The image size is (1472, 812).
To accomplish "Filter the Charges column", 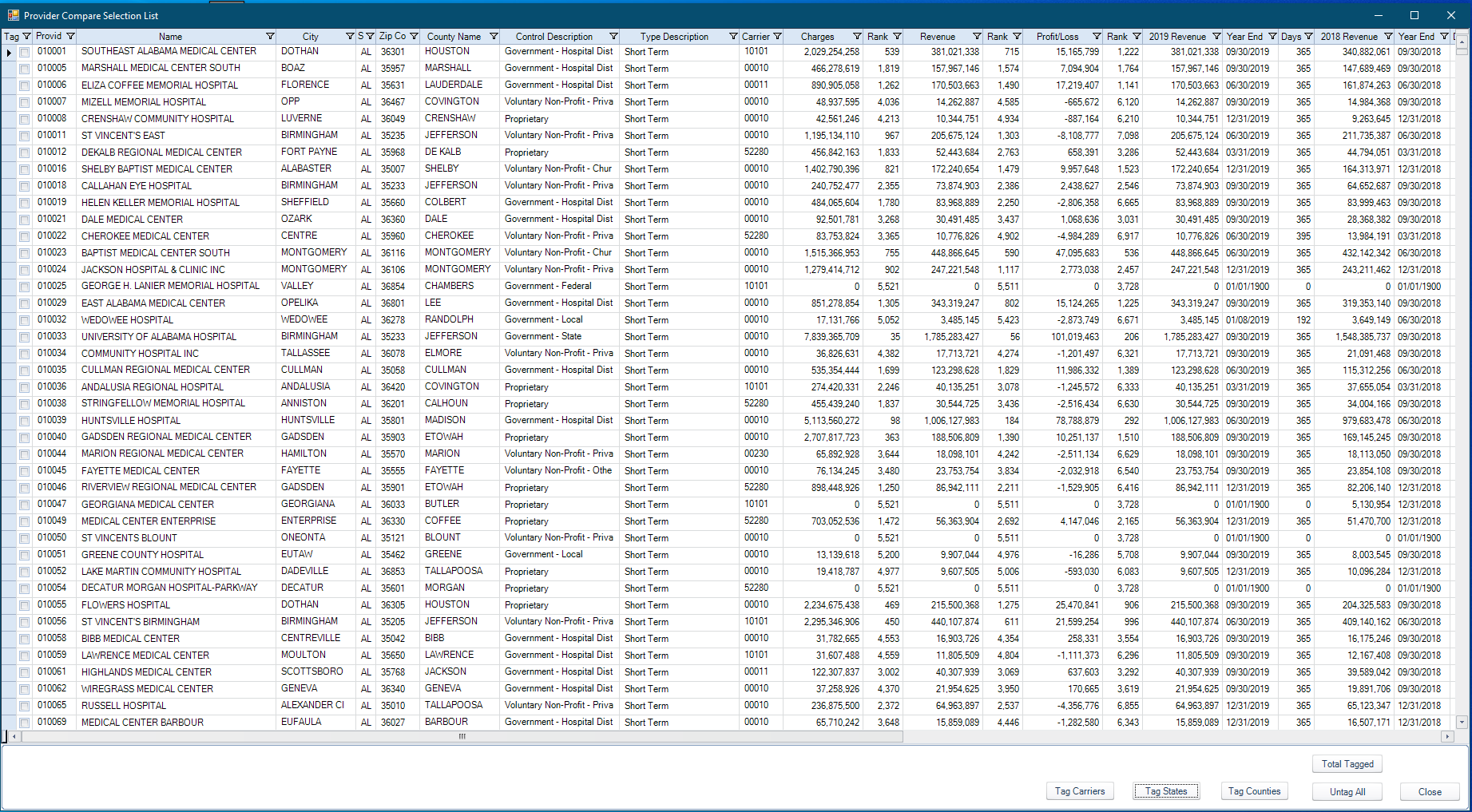I will [x=857, y=36].
